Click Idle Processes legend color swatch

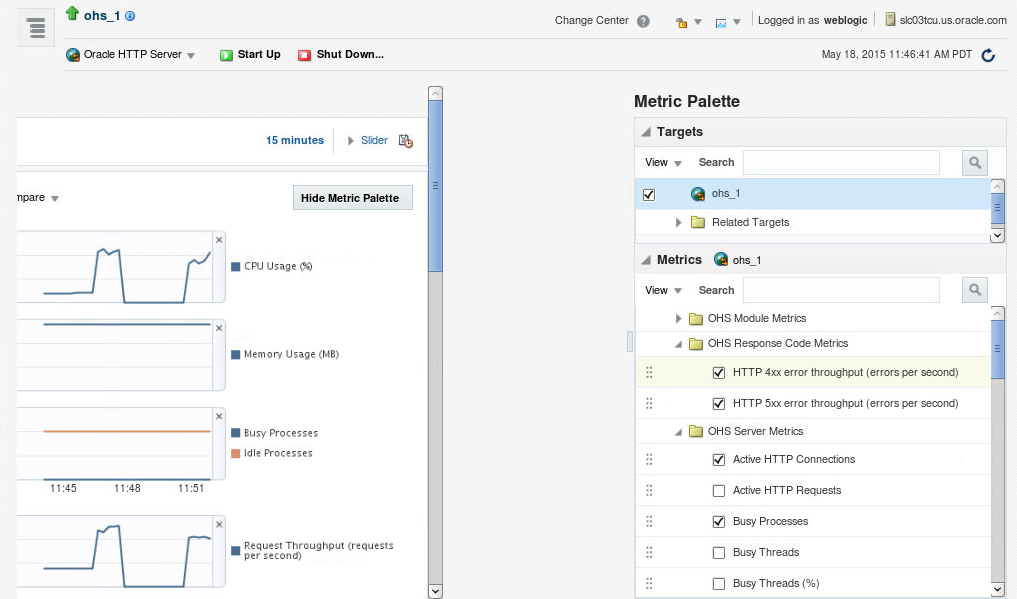tap(235, 453)
